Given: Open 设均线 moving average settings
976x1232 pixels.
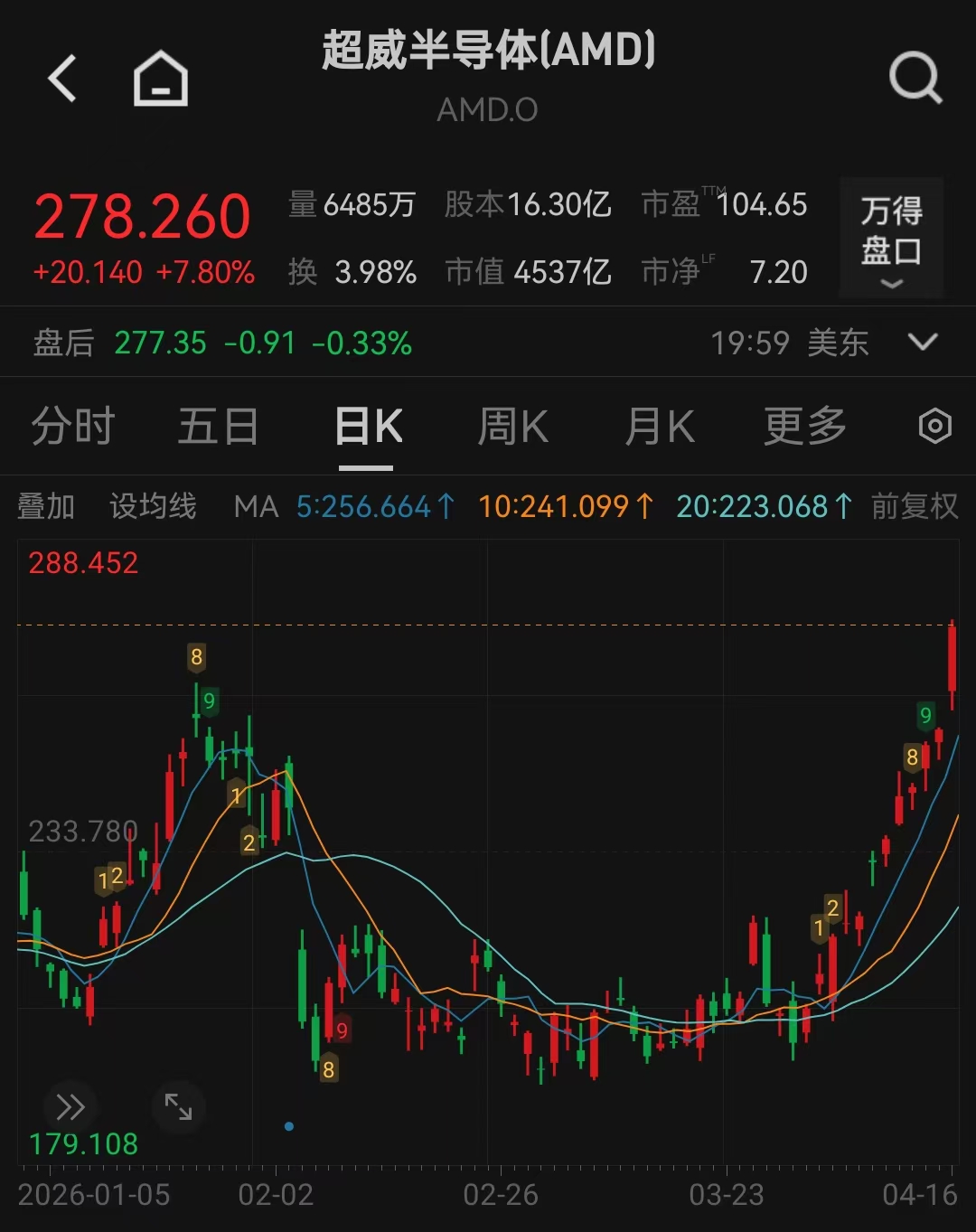Looking at the screenshot, I should [153, 506].
